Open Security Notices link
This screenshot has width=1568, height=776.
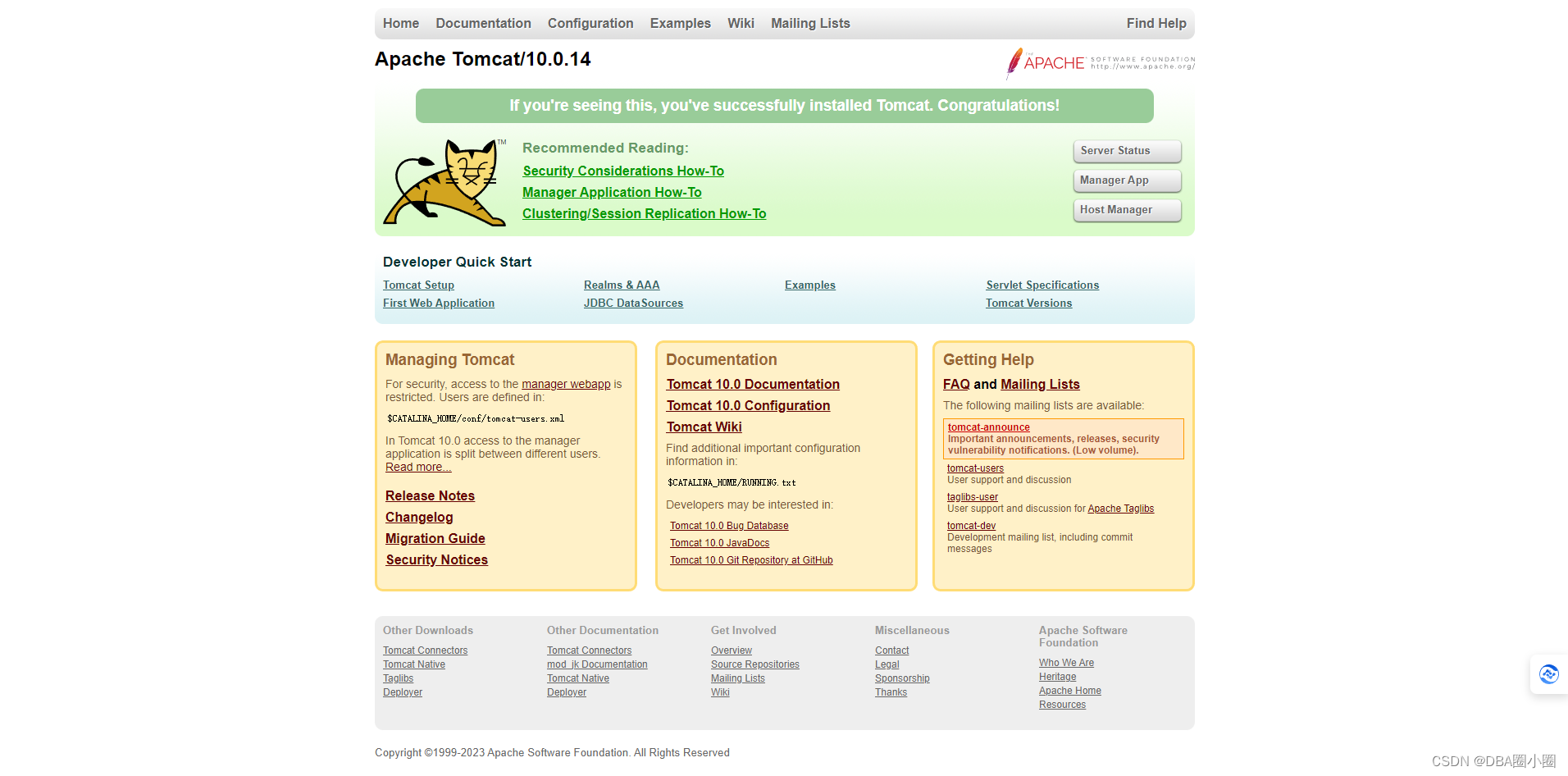tap(436, 559)
